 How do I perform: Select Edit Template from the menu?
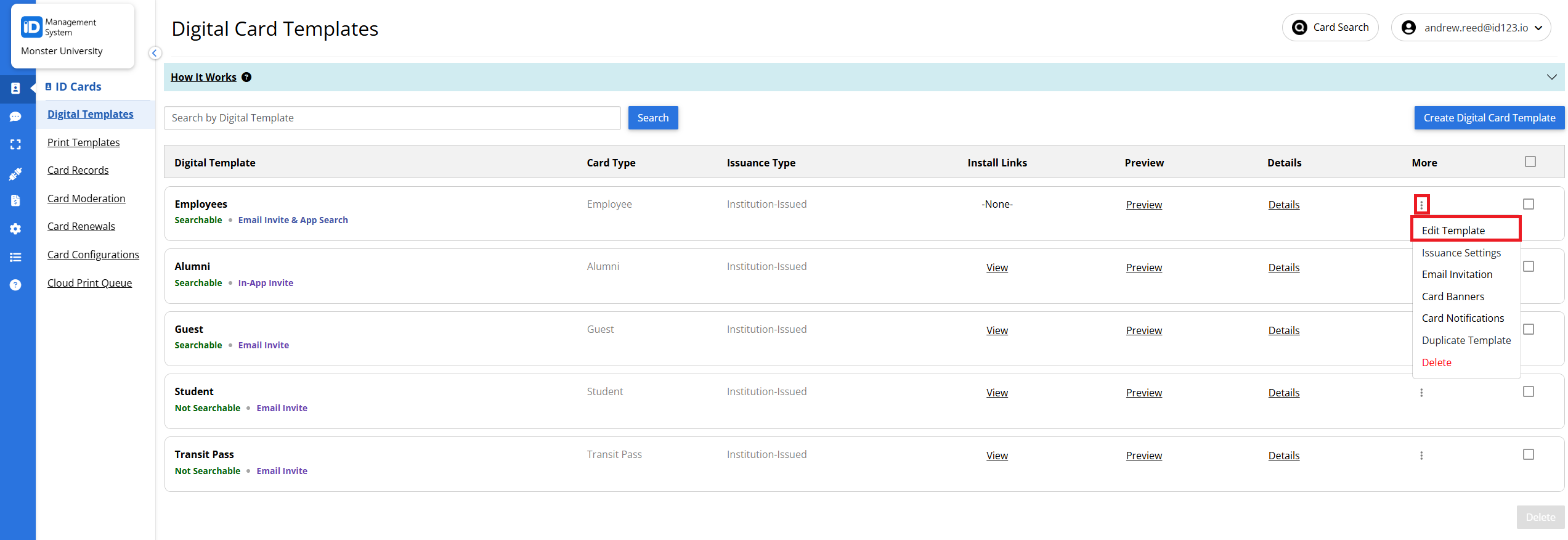click(x=1453, y=231)
